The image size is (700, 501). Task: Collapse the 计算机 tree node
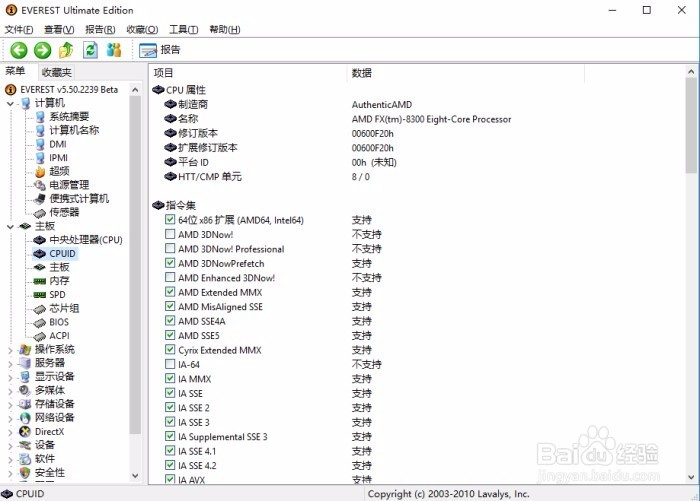point(10,104)
